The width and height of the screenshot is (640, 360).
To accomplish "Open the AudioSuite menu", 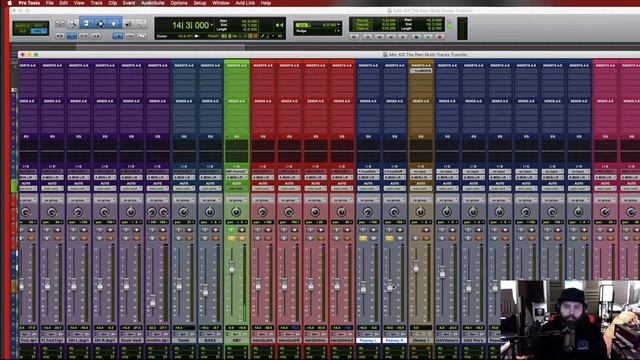I will point(153,3).
